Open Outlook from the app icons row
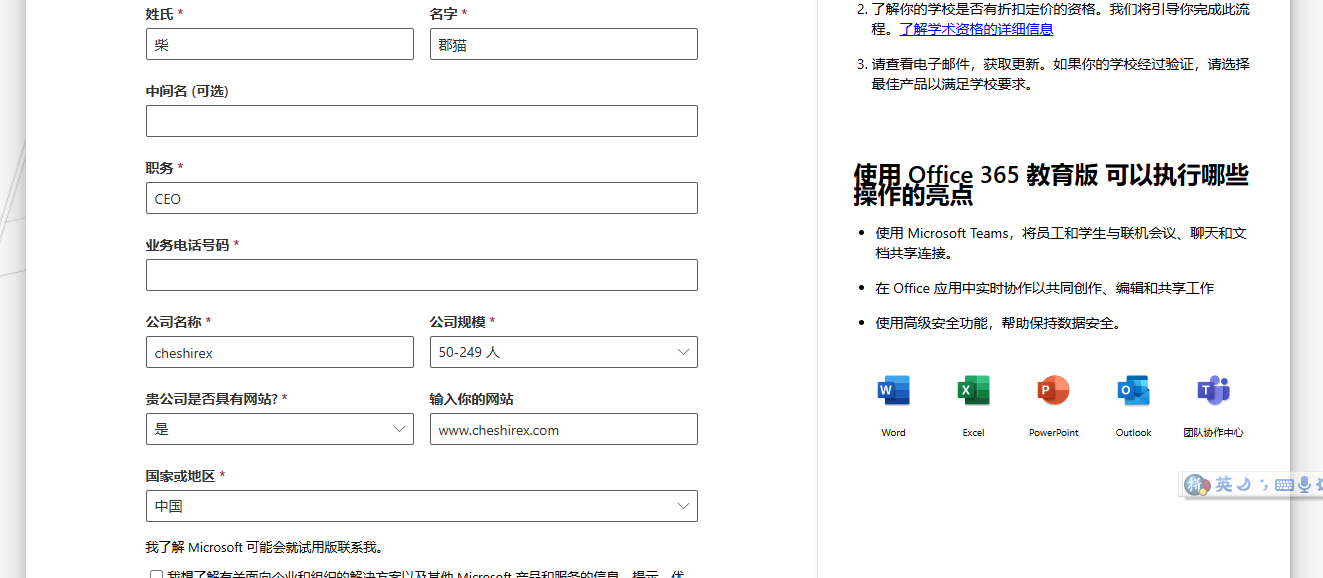The image size is (1323, 578). (1133, 391)
